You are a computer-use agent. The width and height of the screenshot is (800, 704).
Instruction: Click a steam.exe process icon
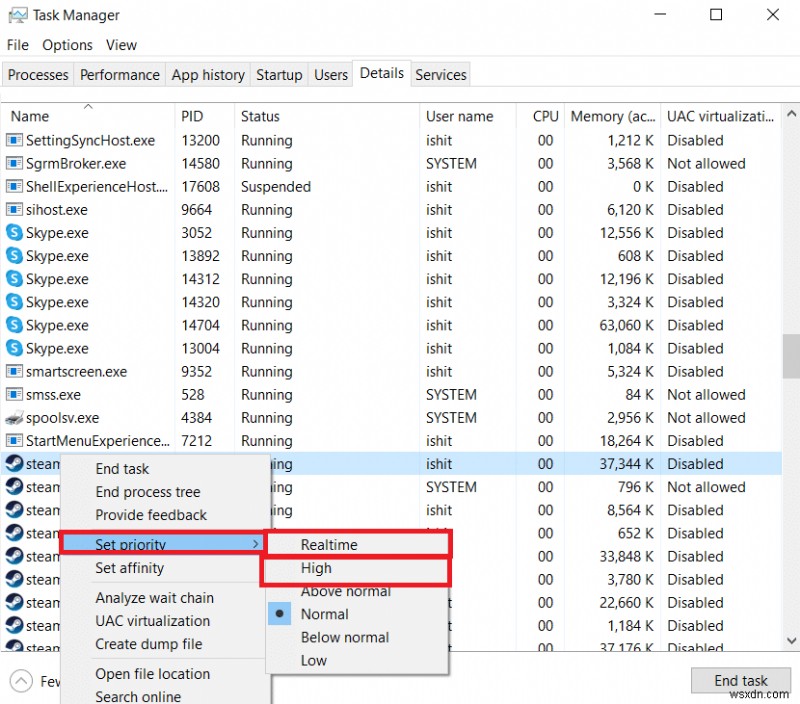[14, 464]
